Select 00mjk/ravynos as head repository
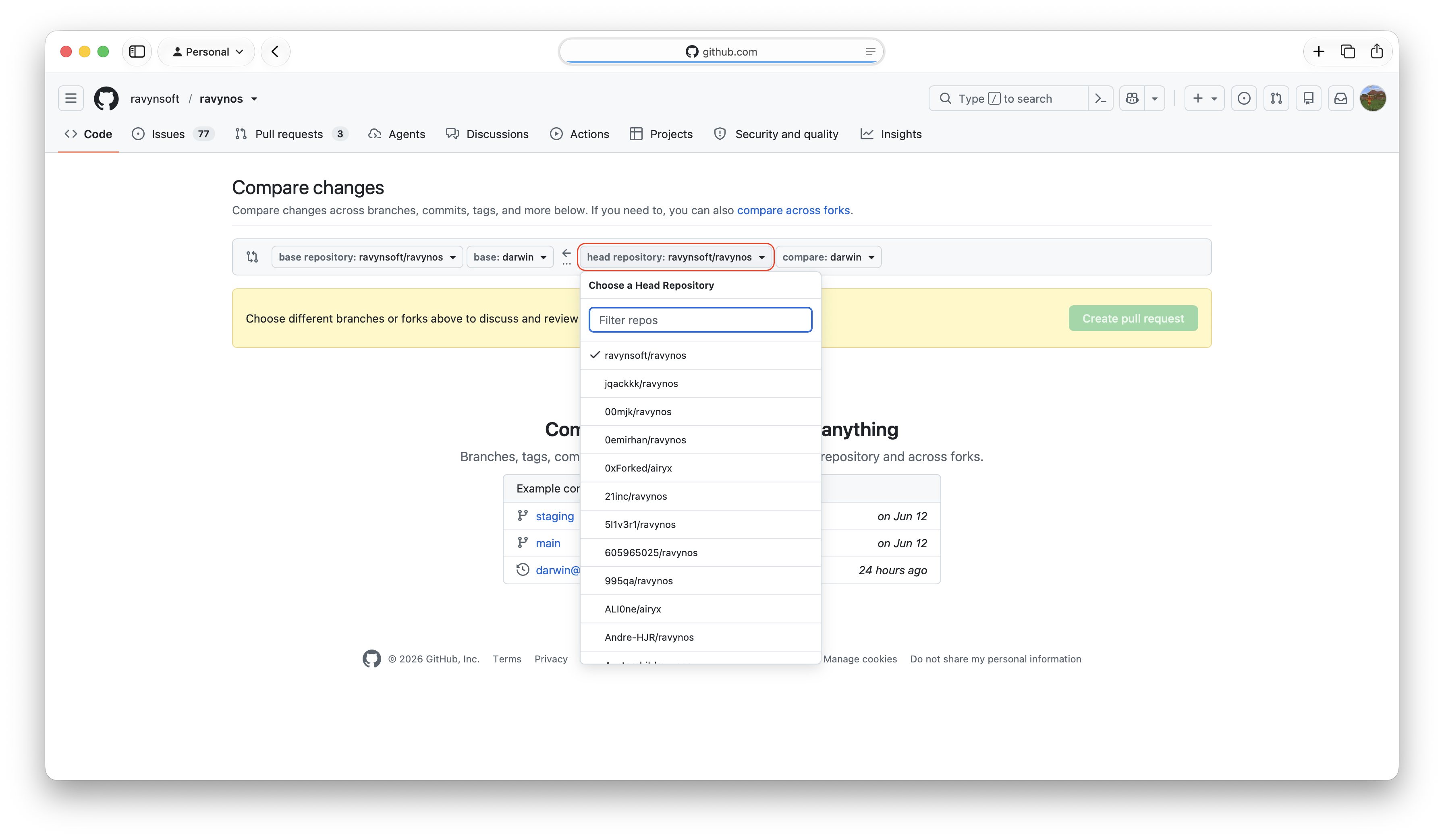 700,412
